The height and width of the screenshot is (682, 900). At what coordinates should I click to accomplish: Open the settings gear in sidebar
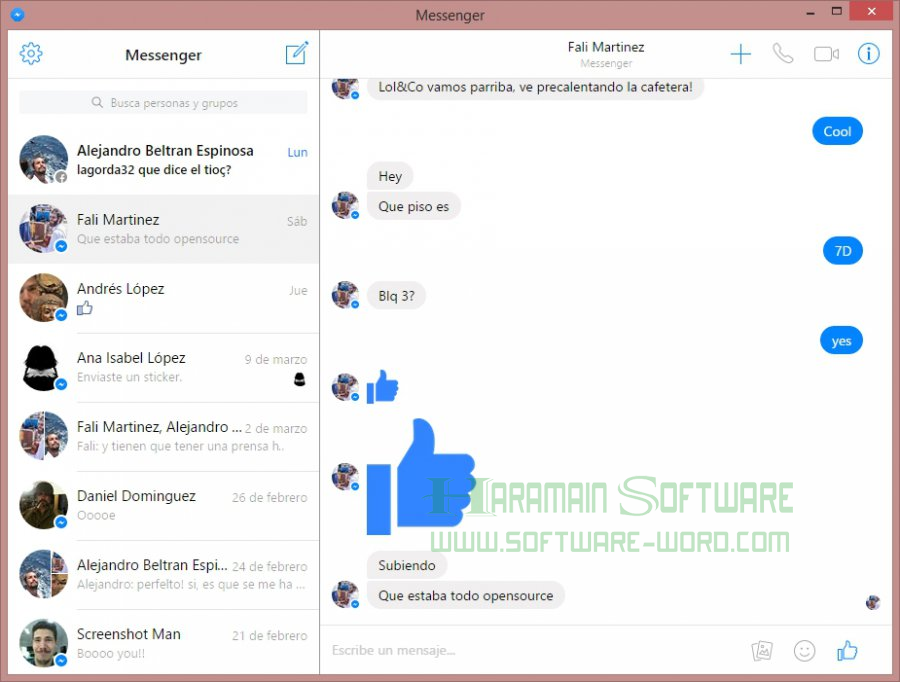pos(31,54)
